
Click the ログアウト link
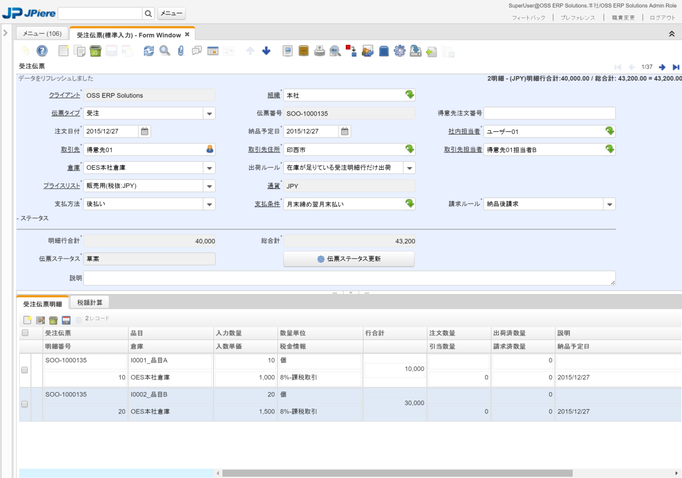pyautogui.click(x=662, y=17)
